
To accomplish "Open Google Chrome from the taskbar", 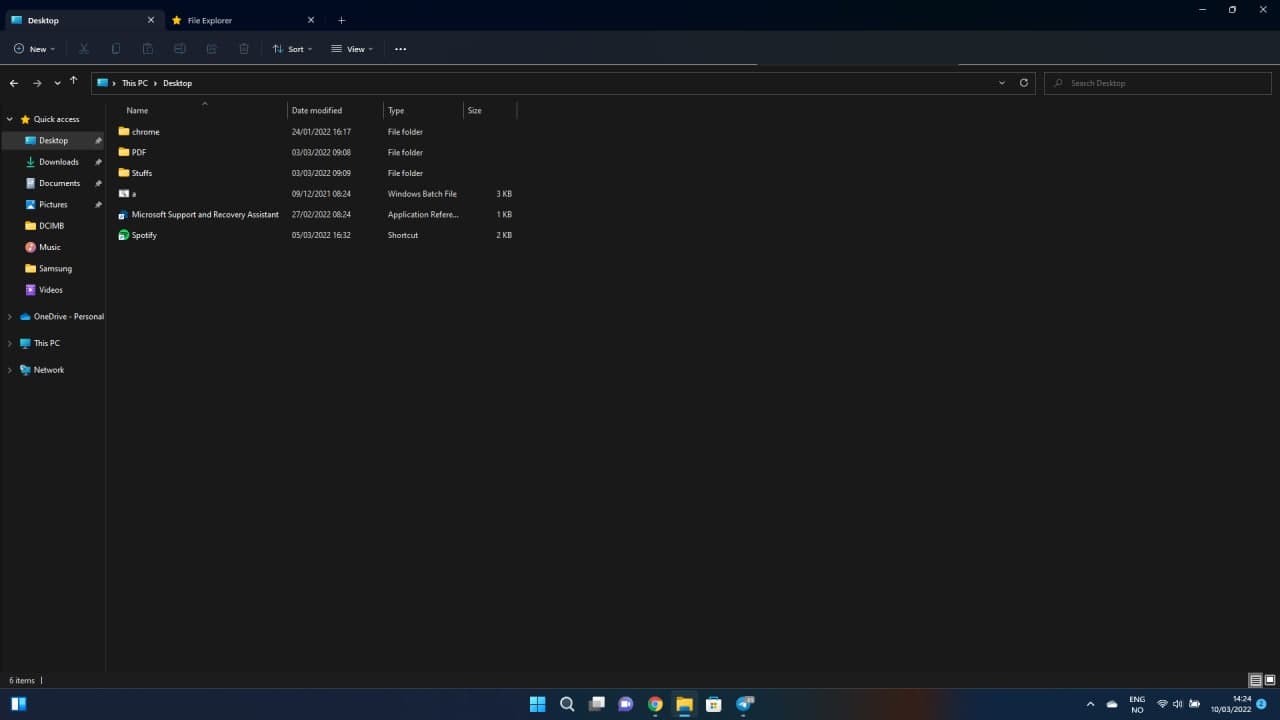I will point(655,704).
